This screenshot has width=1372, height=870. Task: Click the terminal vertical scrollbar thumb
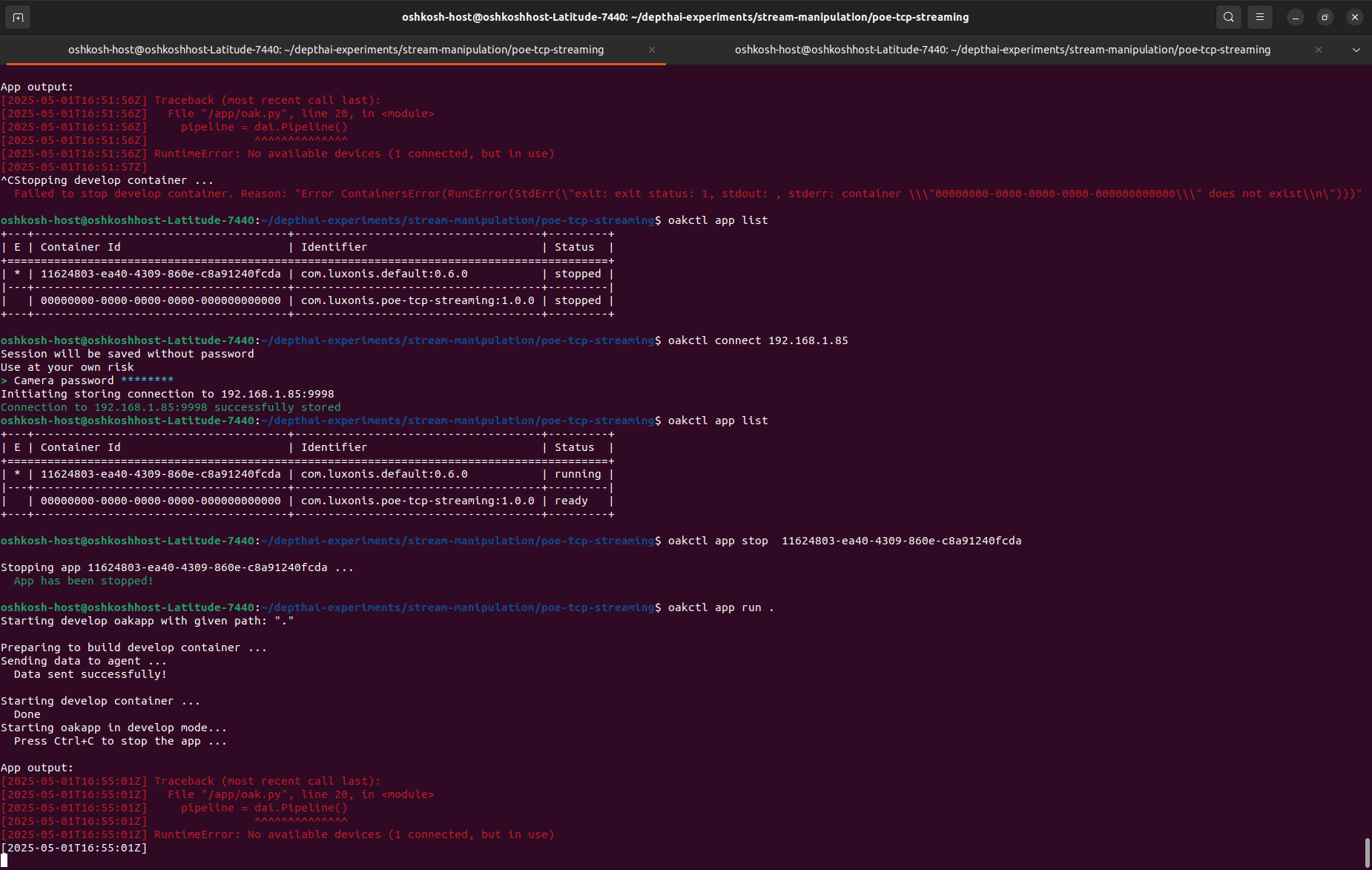click(x=1366, y=852)
